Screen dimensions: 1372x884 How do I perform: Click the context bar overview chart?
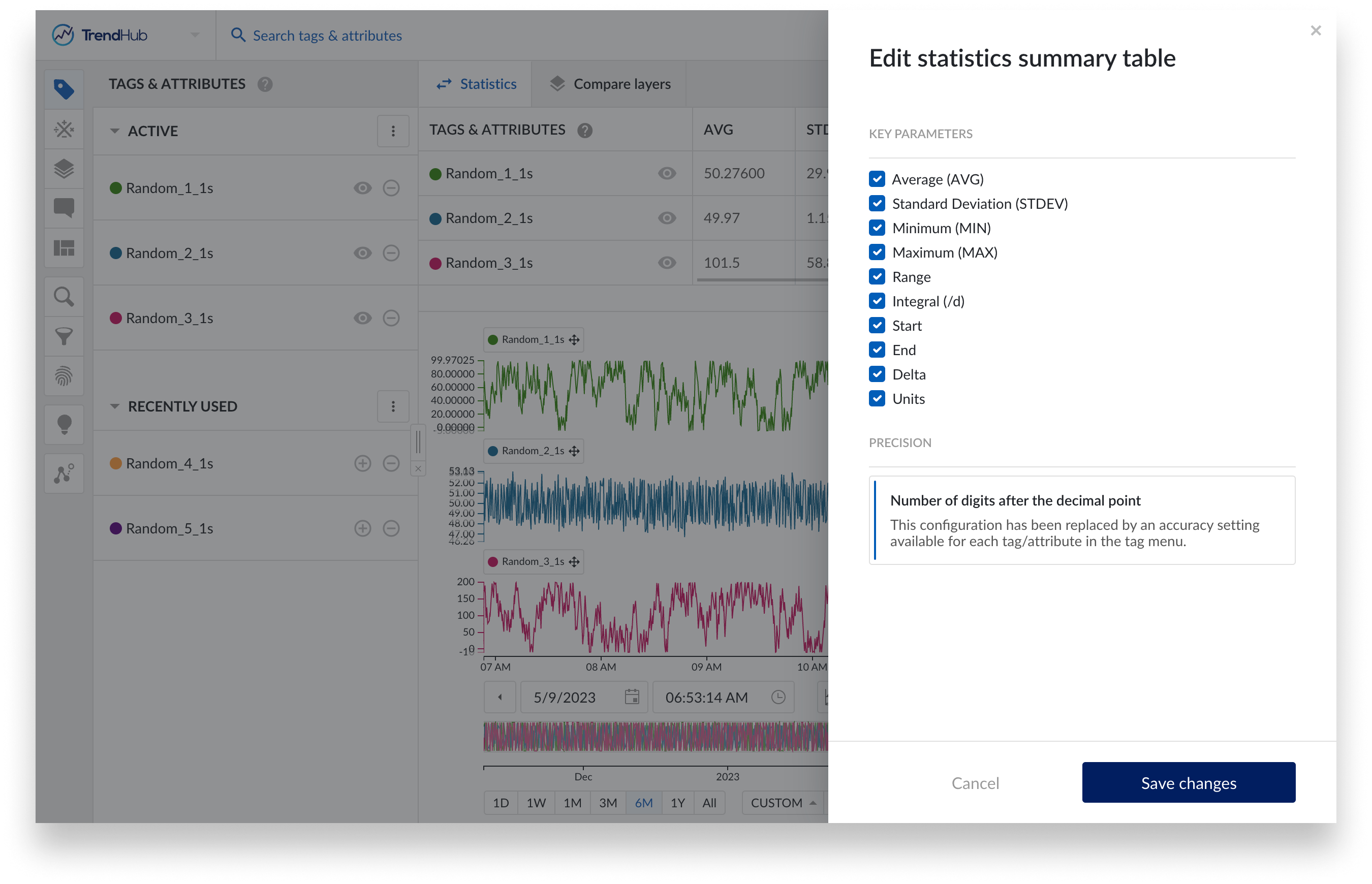(654, 737)
